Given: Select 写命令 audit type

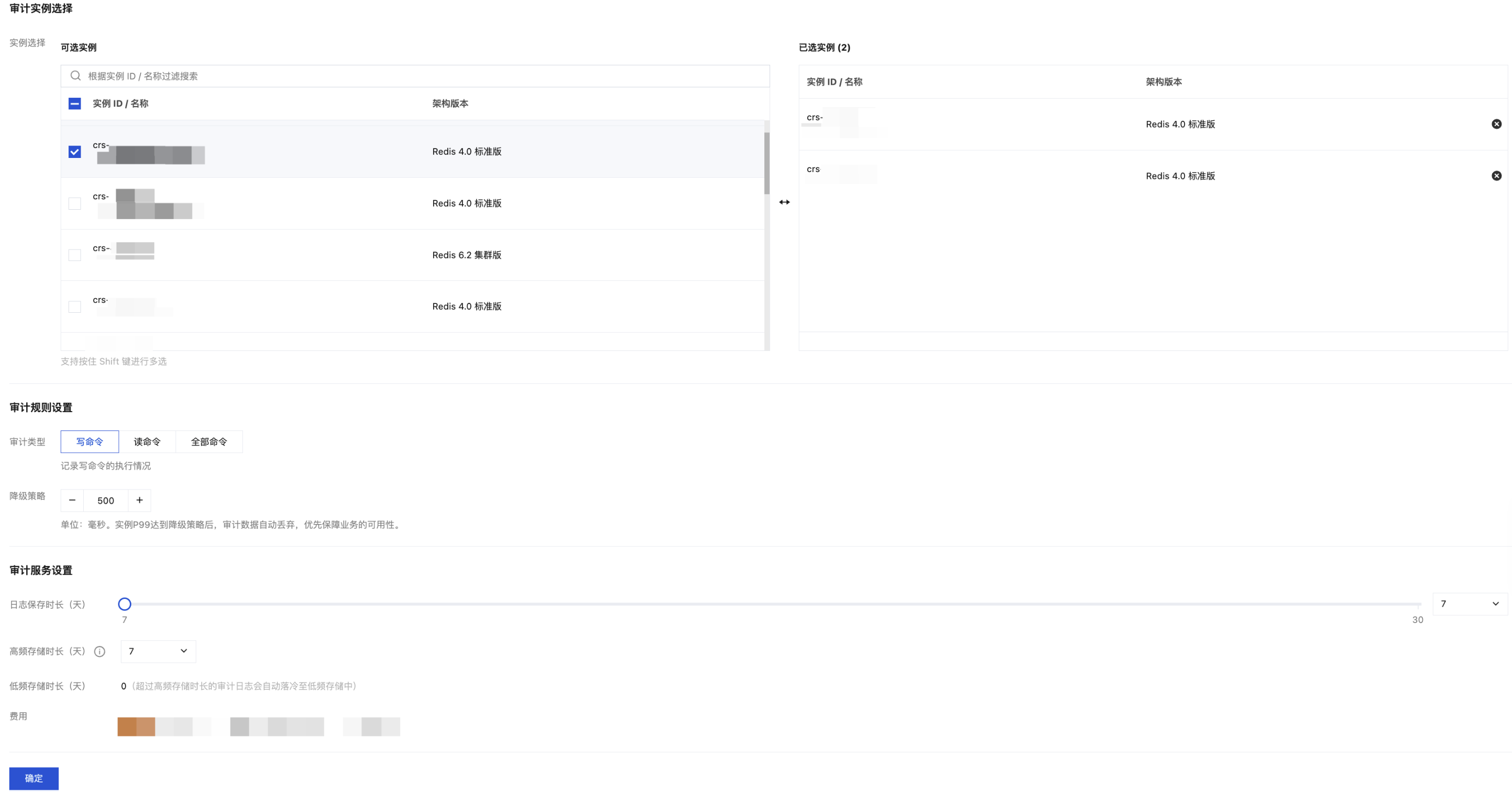Looking at the screenshot, I should (90, 441).
